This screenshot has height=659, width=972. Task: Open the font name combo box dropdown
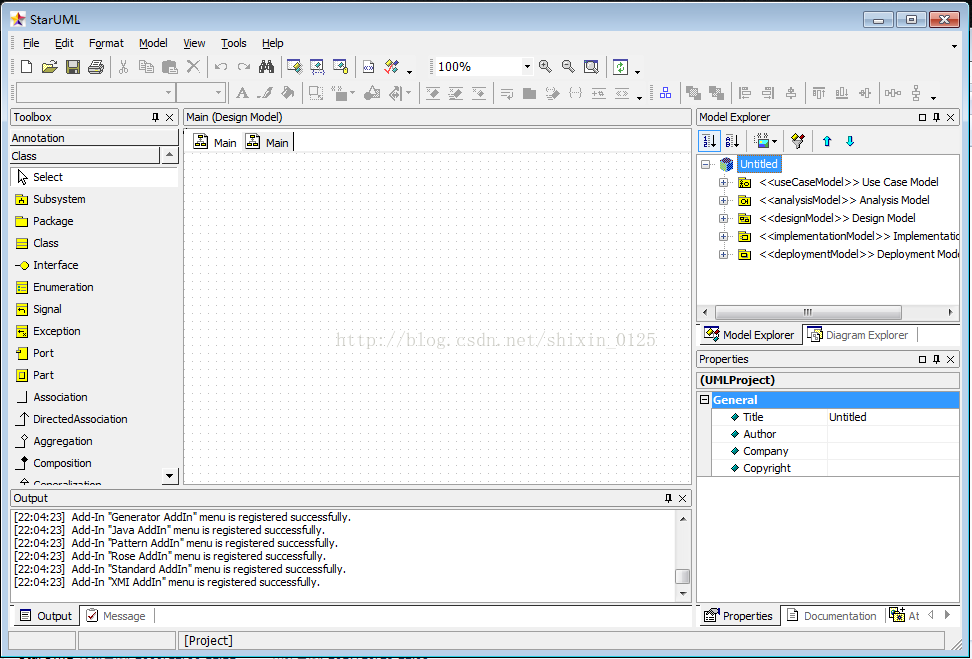[168, 93]
